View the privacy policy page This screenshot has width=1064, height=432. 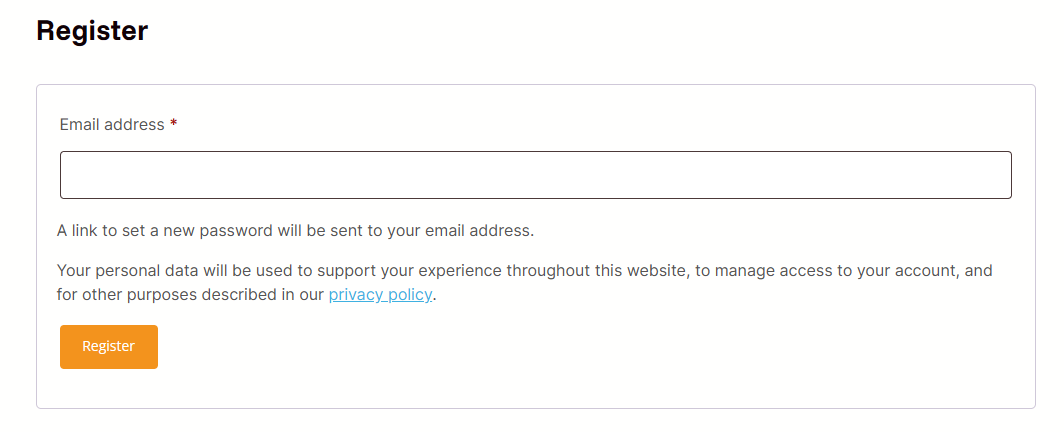pyautogui.click(x=380, y=295)
